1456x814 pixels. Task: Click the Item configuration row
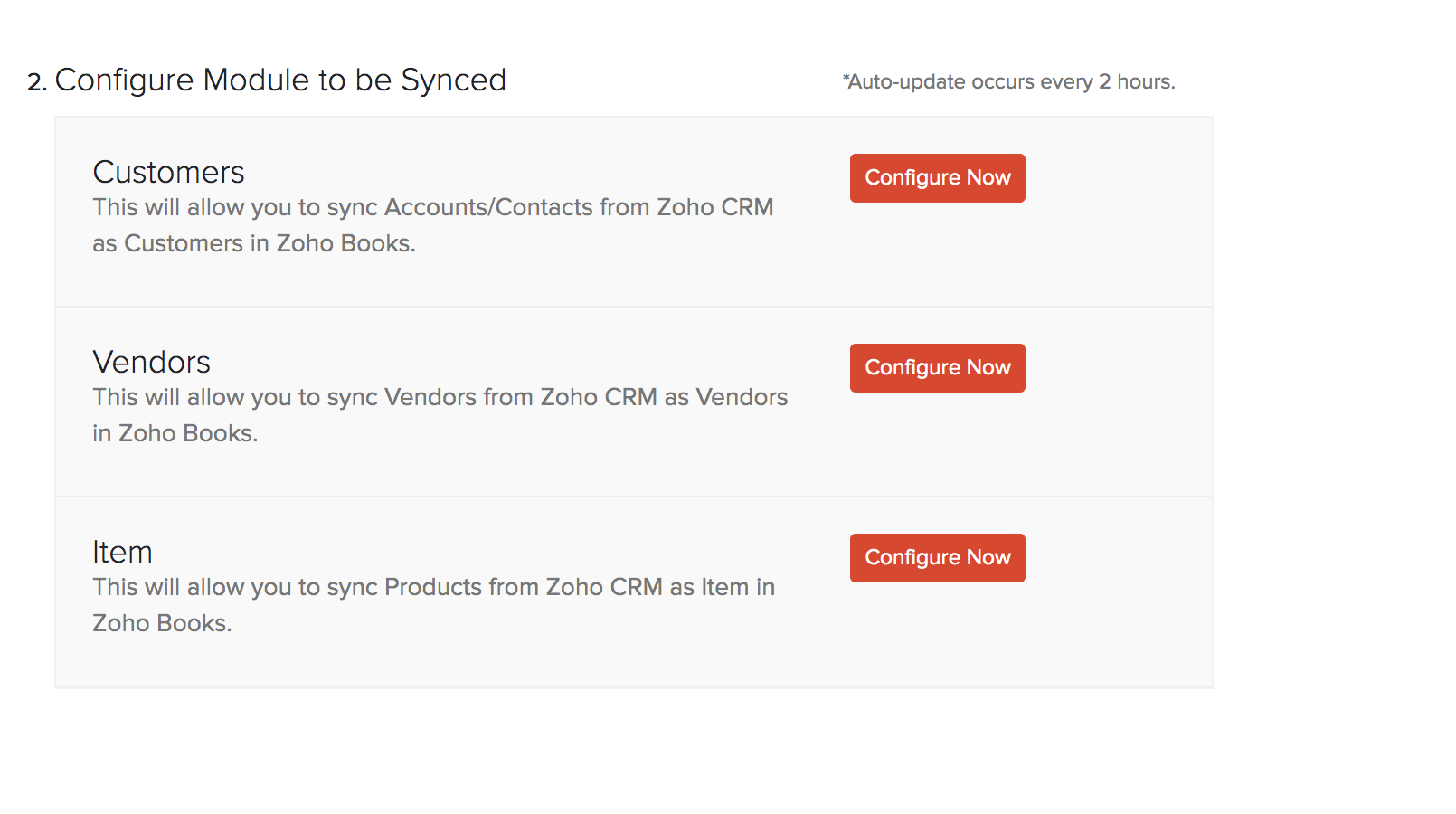click(543, 588)
